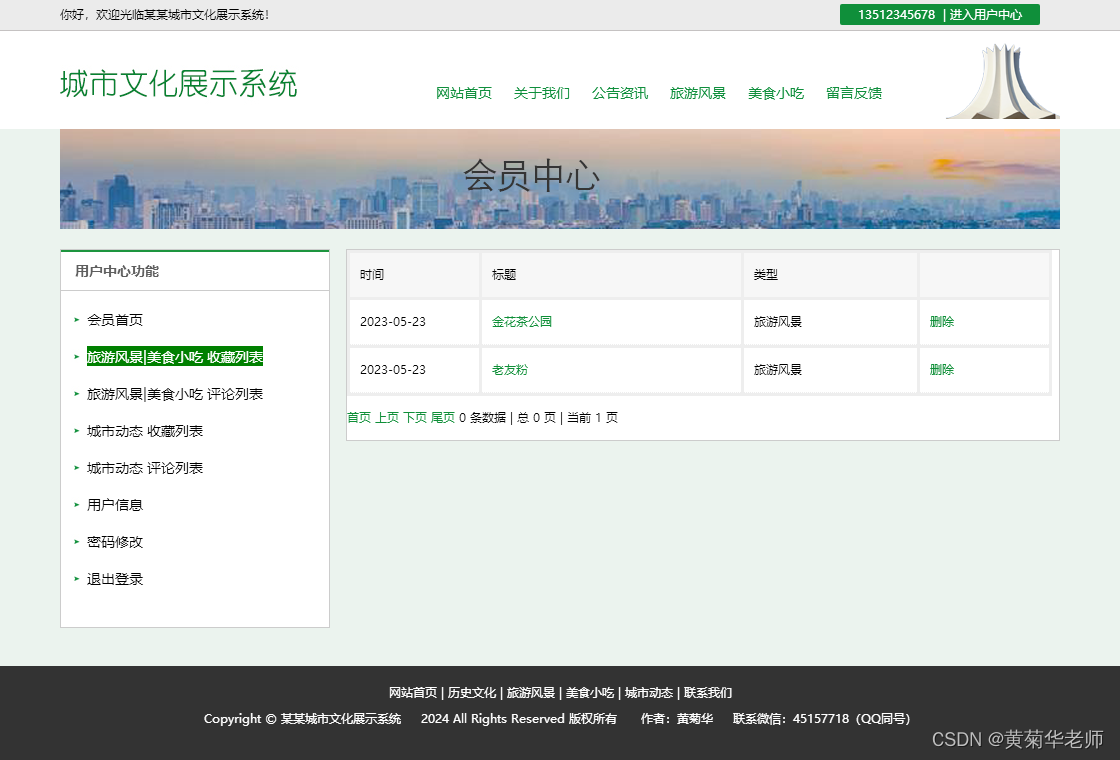Open the 金花茶公园 article link
The height and width of the screenshot is (760, 1120).
(x=520, y=321)
